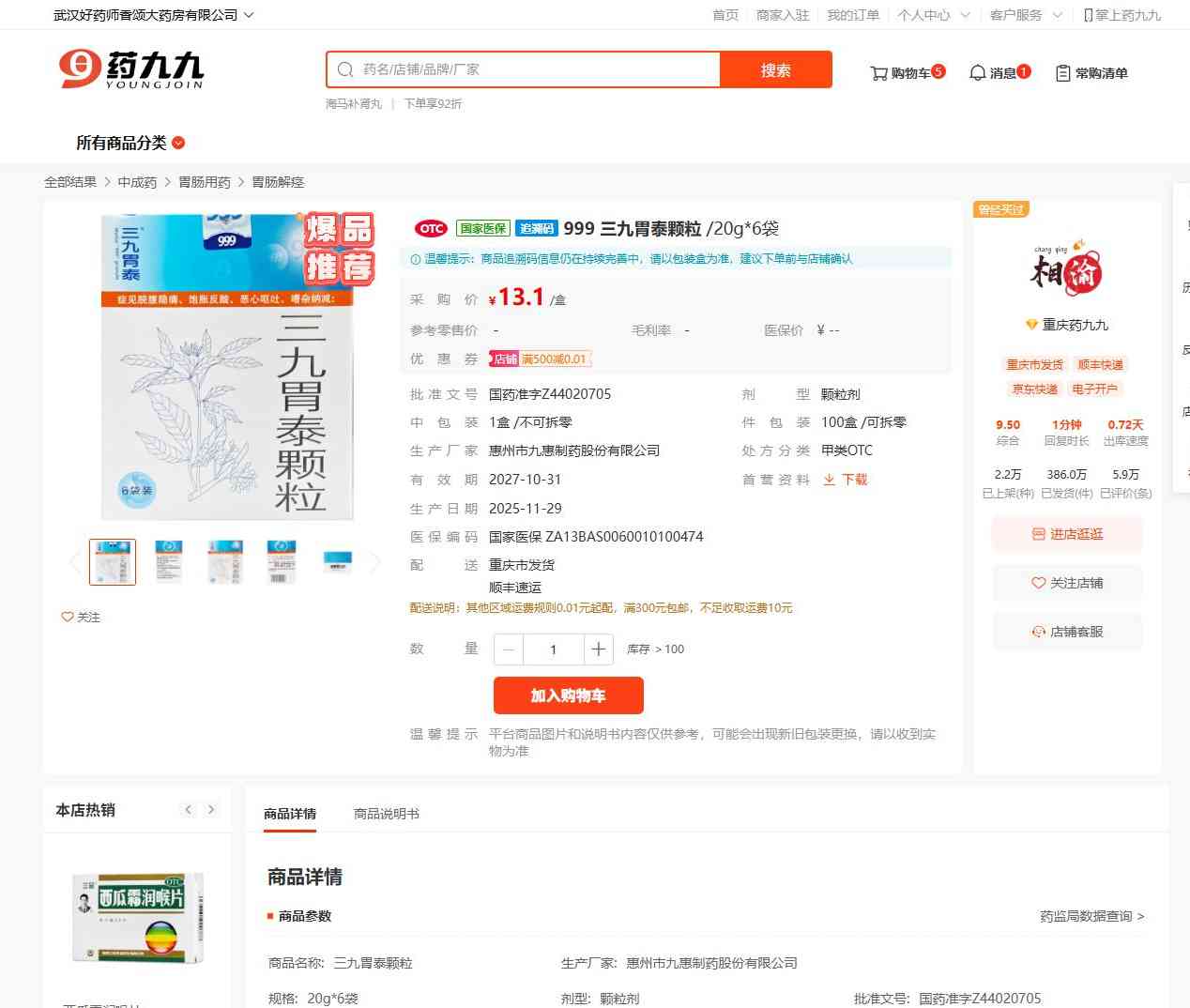
Task: Expand the 所有商品分类 category menu
Action: 130,143
